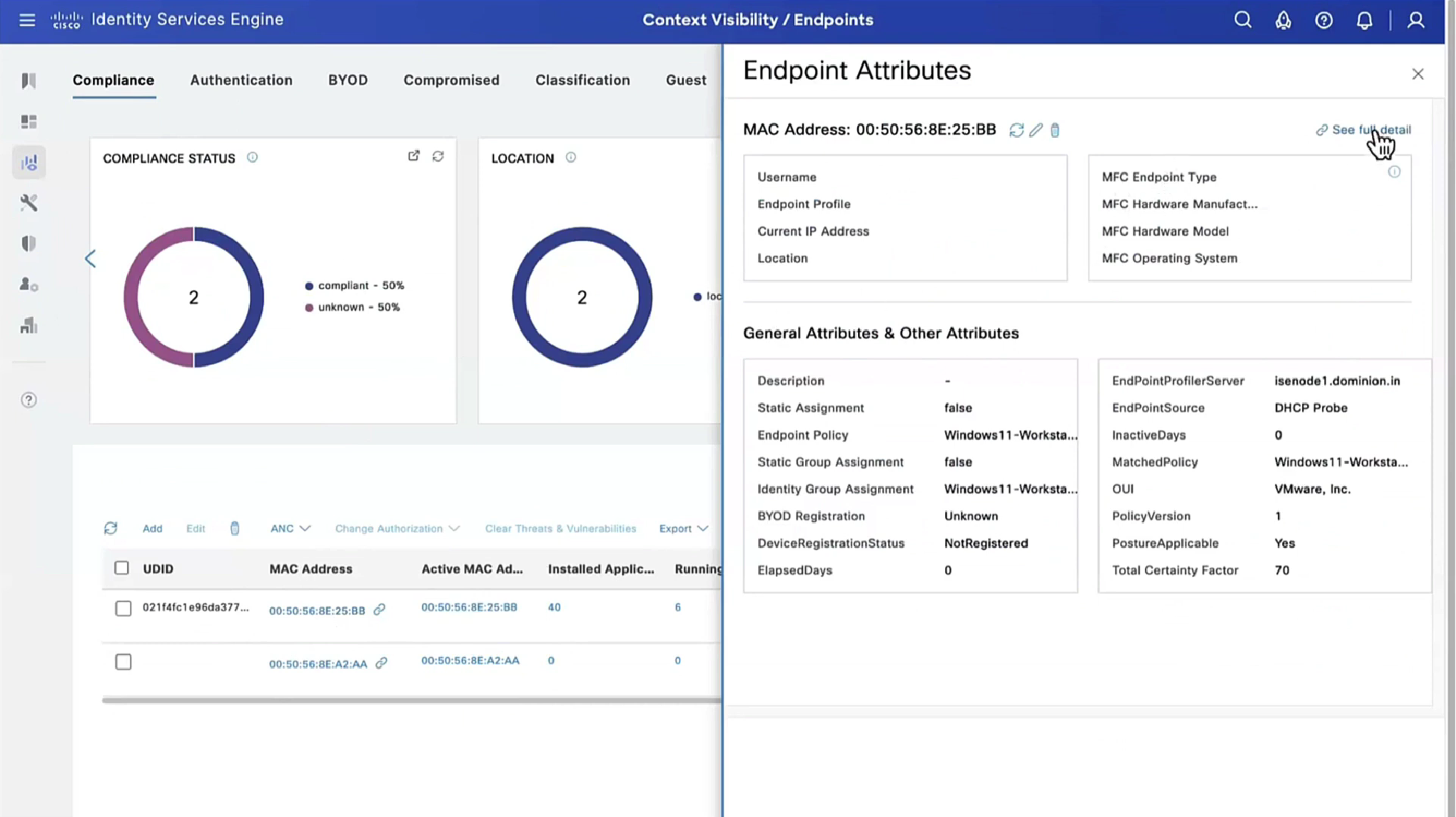Open the Export dropdown menu
1456x817 pixels.
coord(683,528)
